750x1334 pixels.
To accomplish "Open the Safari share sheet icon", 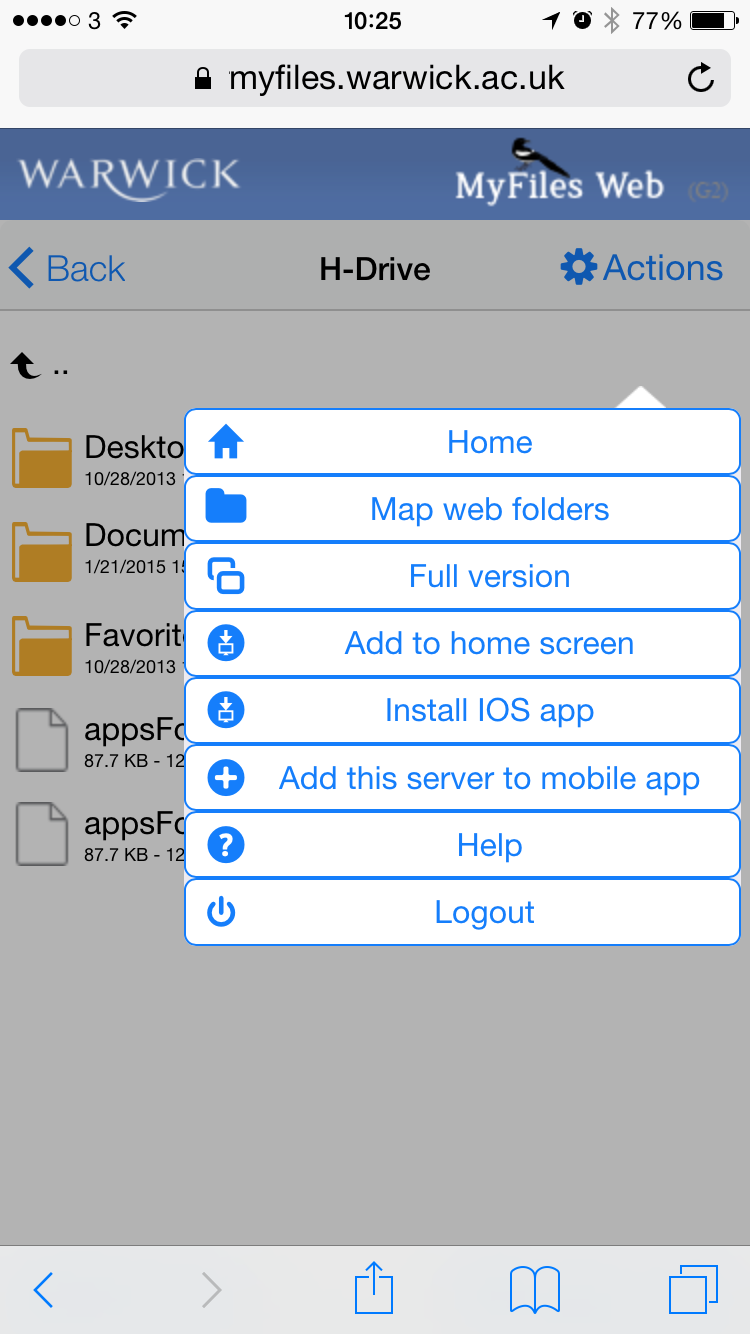I will click(x=374, y=1289).
